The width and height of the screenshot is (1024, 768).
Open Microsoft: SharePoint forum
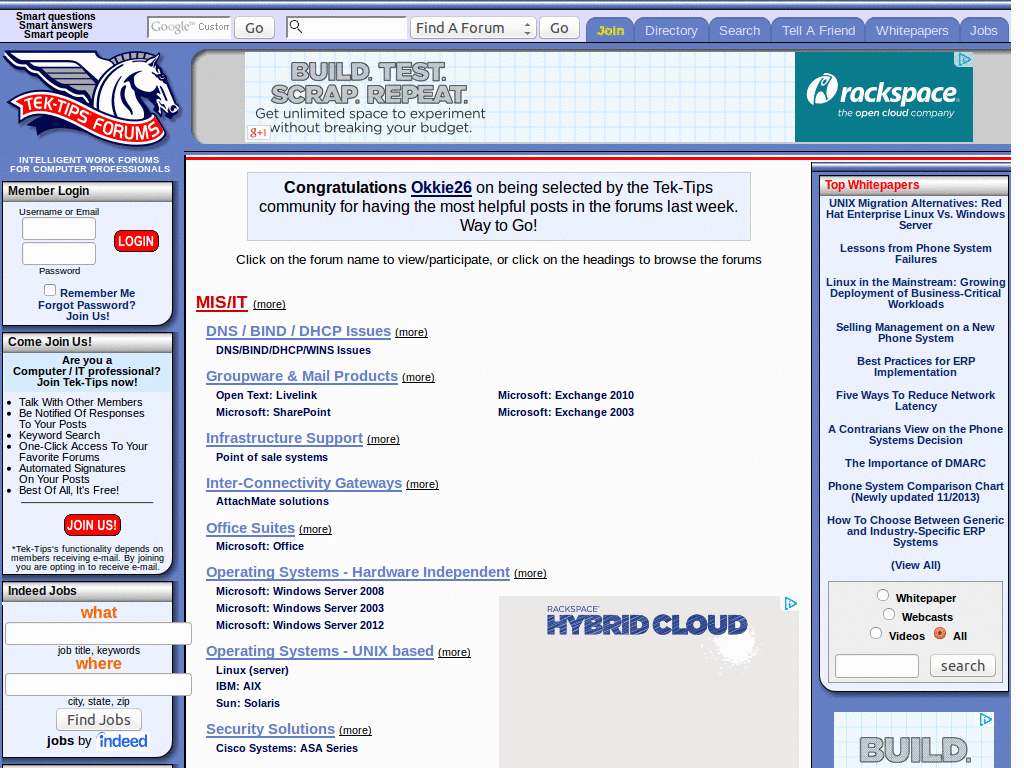click(273, 412)
